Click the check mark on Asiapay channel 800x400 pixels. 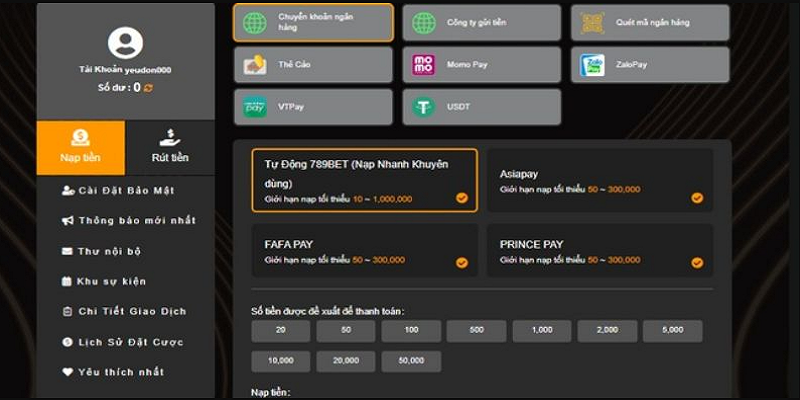[x=697, y=198]
